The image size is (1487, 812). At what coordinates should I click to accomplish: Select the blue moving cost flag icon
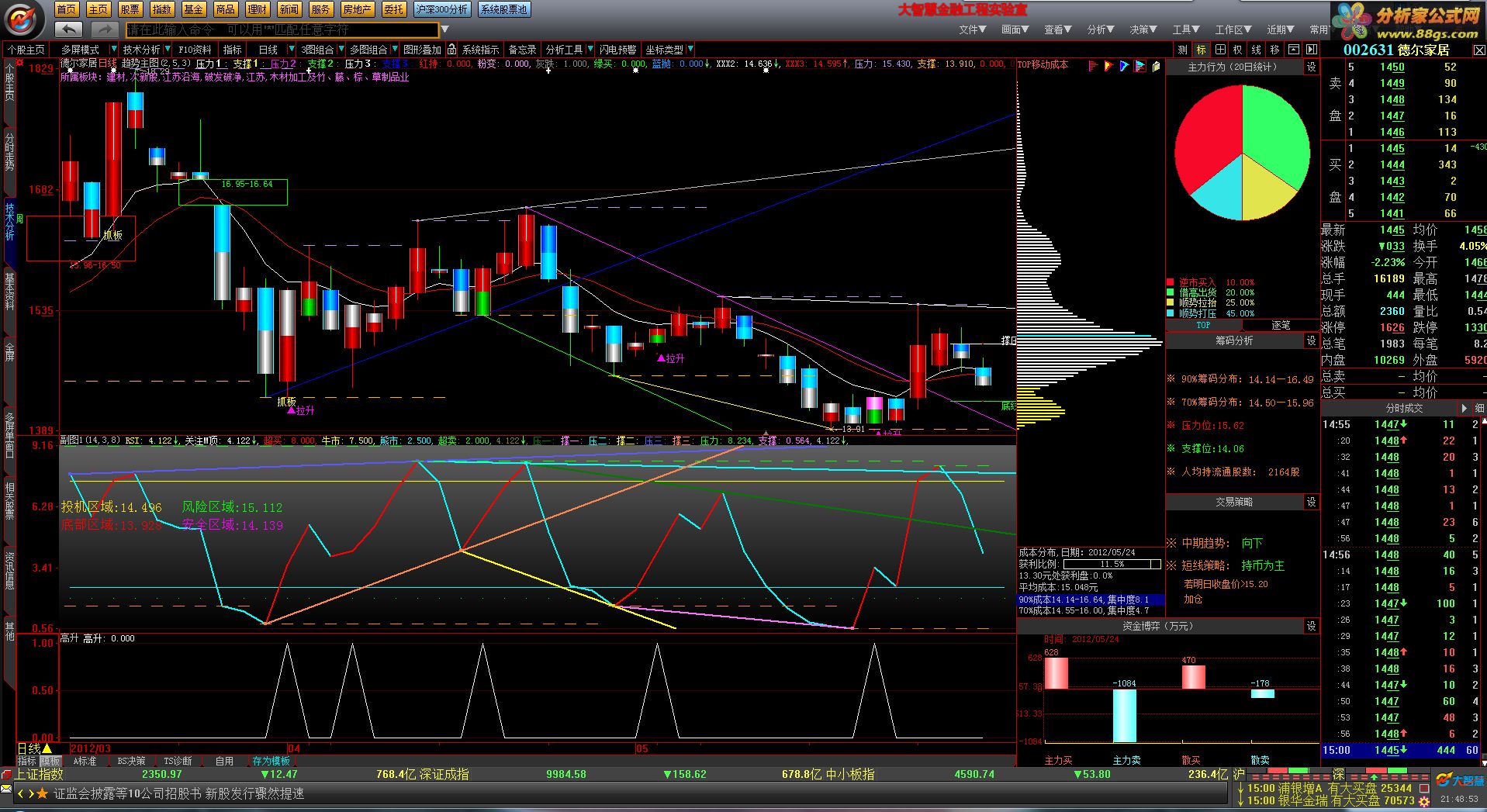(1124, 66)
